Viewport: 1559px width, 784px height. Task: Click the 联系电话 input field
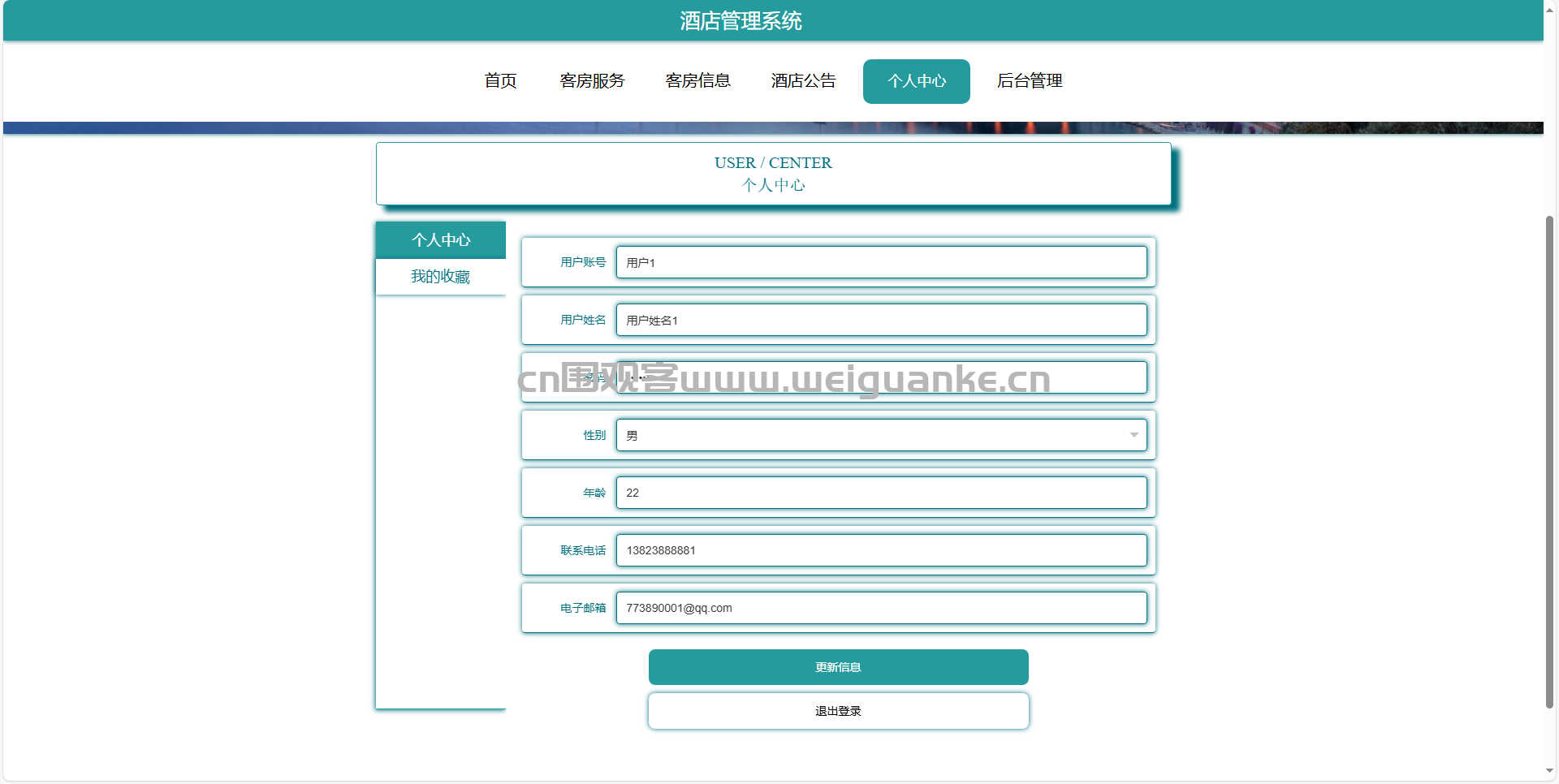click(x=881, y=550)
